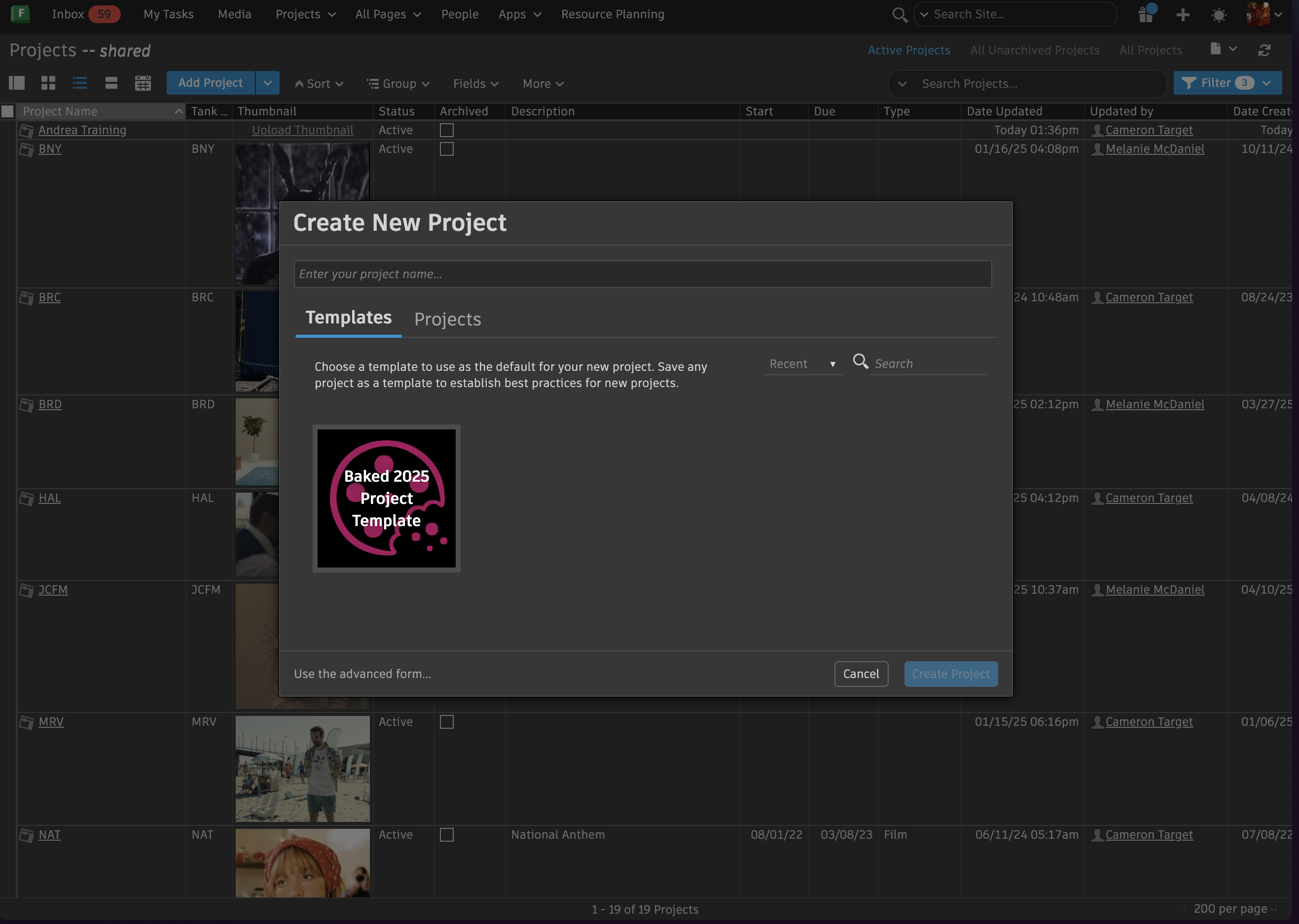Tick the Archived checkbox for NAT

tap(447, 835)
